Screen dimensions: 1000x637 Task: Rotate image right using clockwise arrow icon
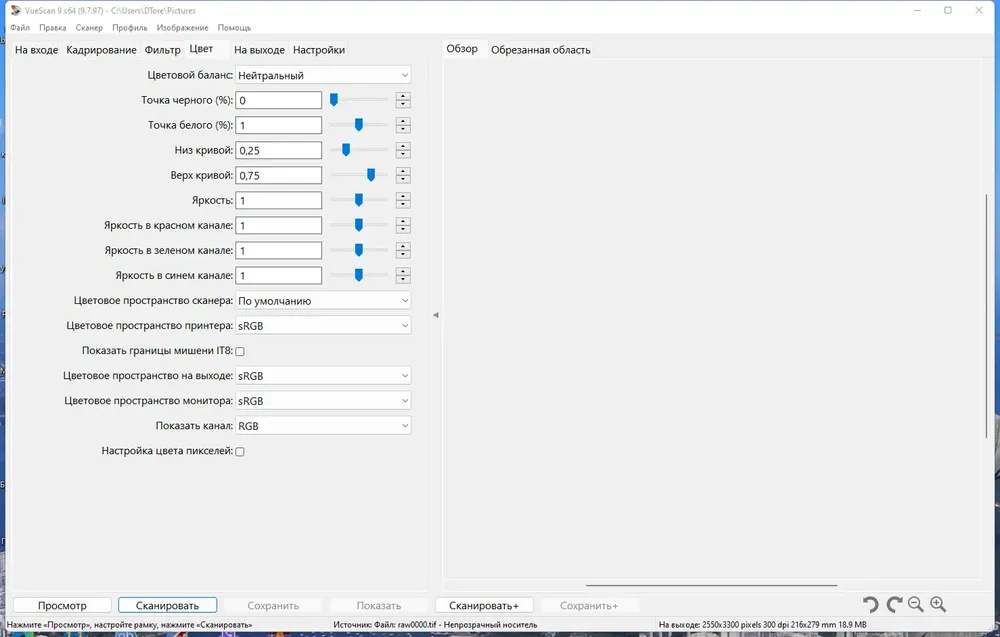tap(894, 604)
